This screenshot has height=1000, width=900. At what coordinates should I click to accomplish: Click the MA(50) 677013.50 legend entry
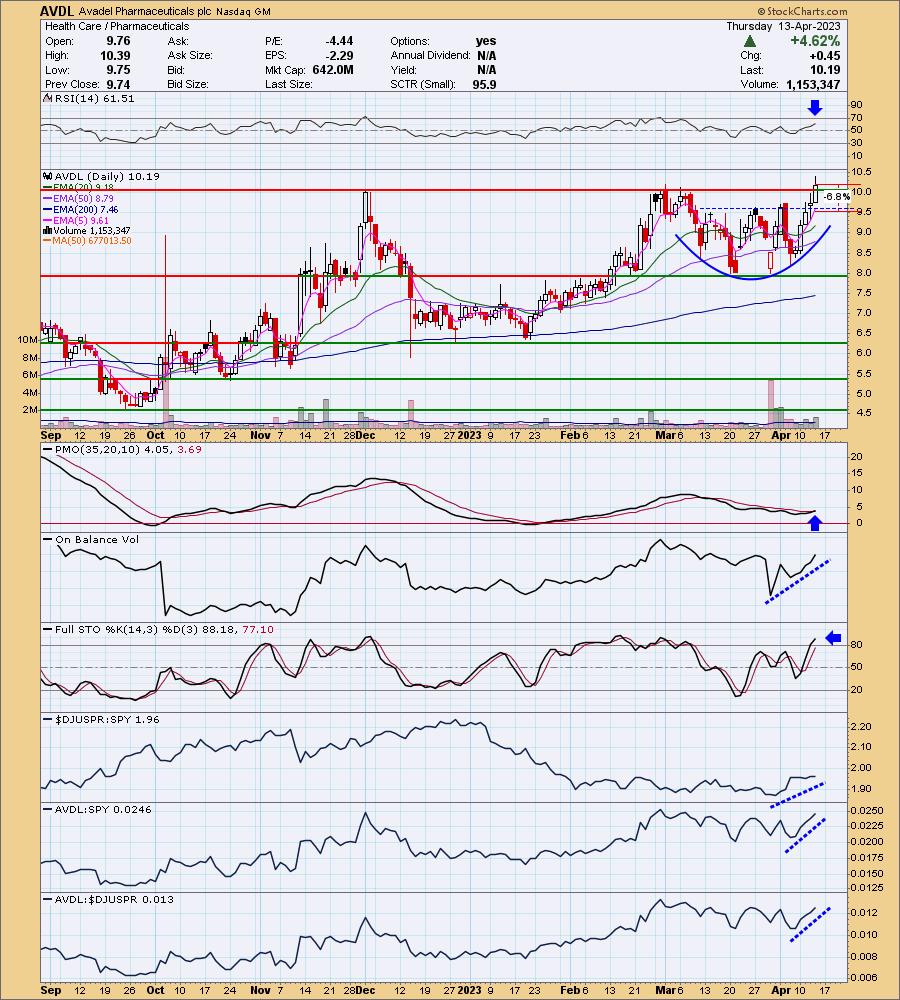87,240
